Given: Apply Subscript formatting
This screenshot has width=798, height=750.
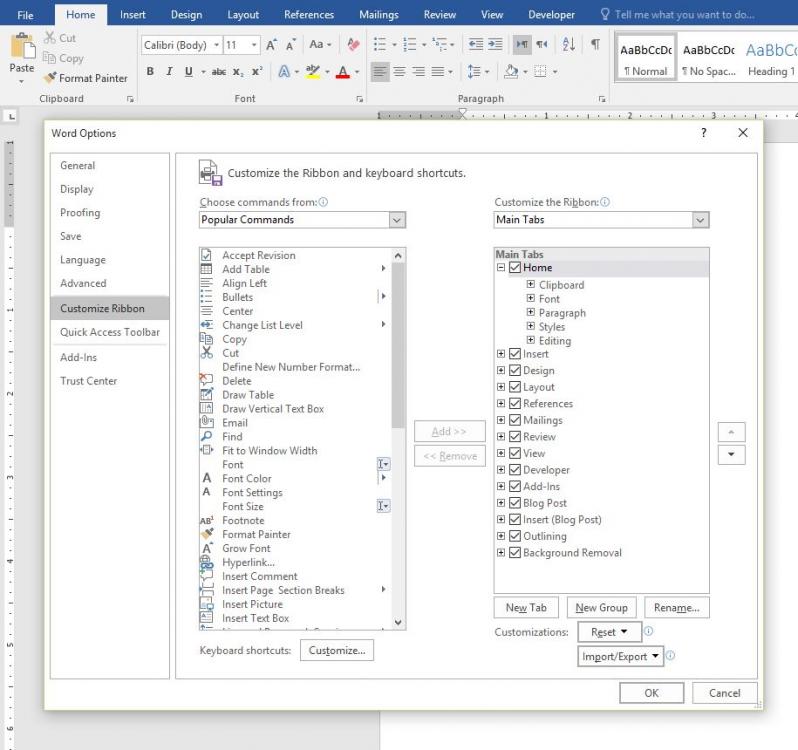Looking at the screenshot, I should point(238,72).
